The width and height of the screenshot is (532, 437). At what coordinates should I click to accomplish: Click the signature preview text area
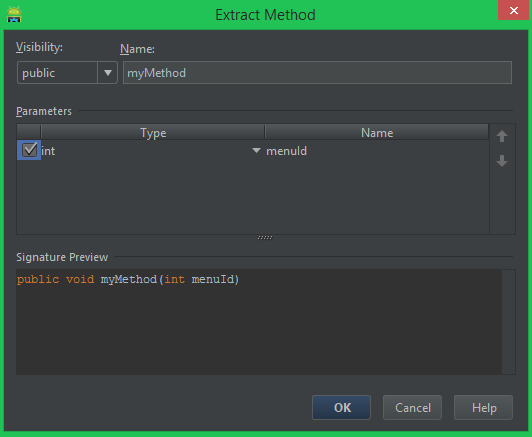(x=259, y=322)
